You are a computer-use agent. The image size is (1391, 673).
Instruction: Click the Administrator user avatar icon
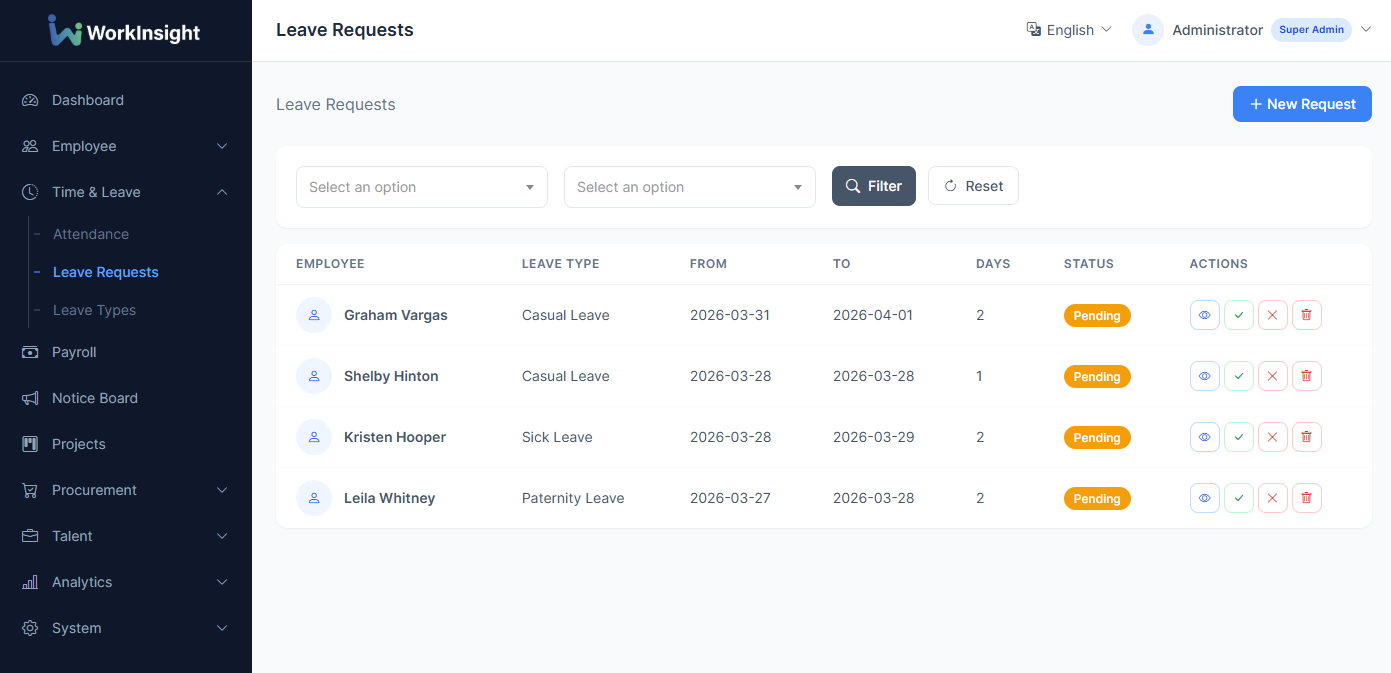point(1147,30)
